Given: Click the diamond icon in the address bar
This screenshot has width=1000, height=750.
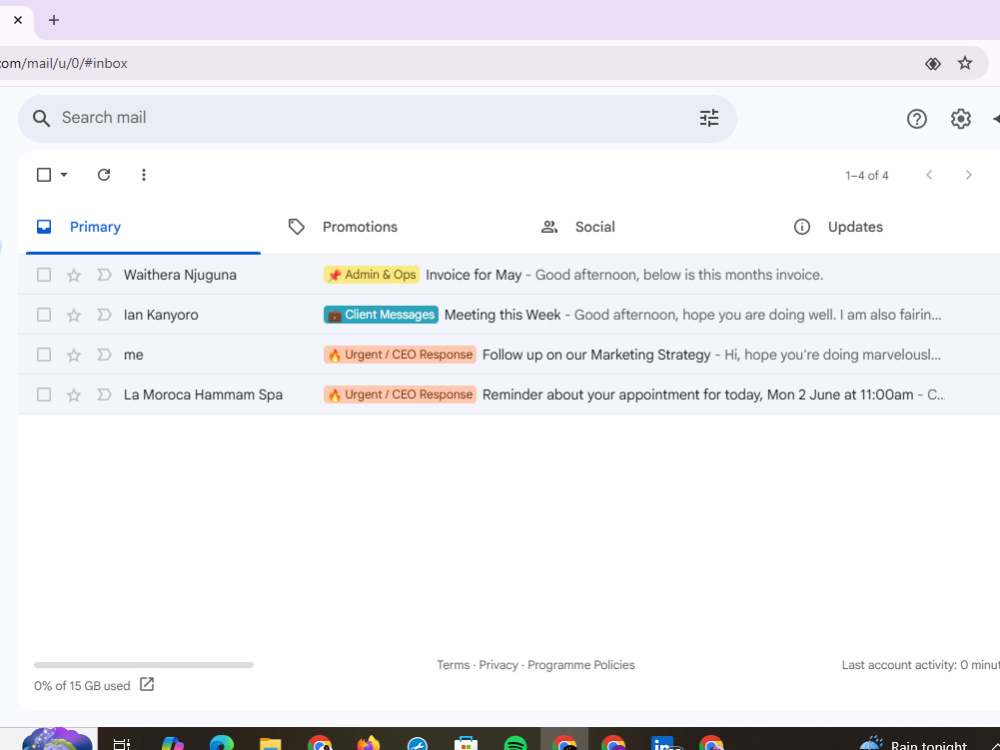Looking at the screenshot, I should point(933,64).
